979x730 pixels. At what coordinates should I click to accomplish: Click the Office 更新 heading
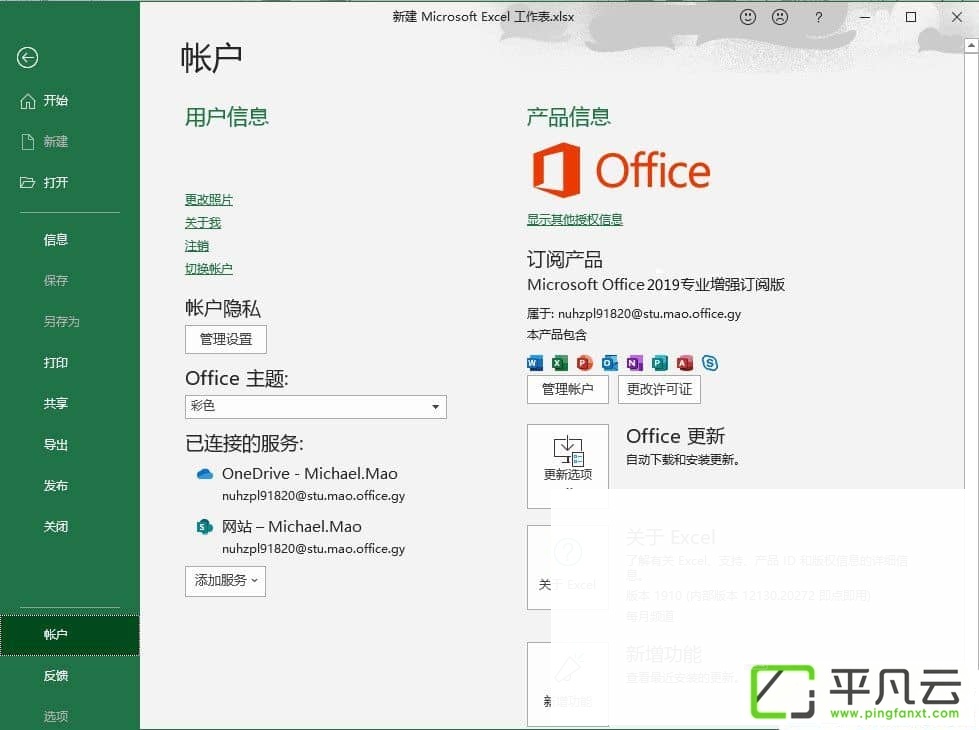pyautogui.click(x=675, y=436)
